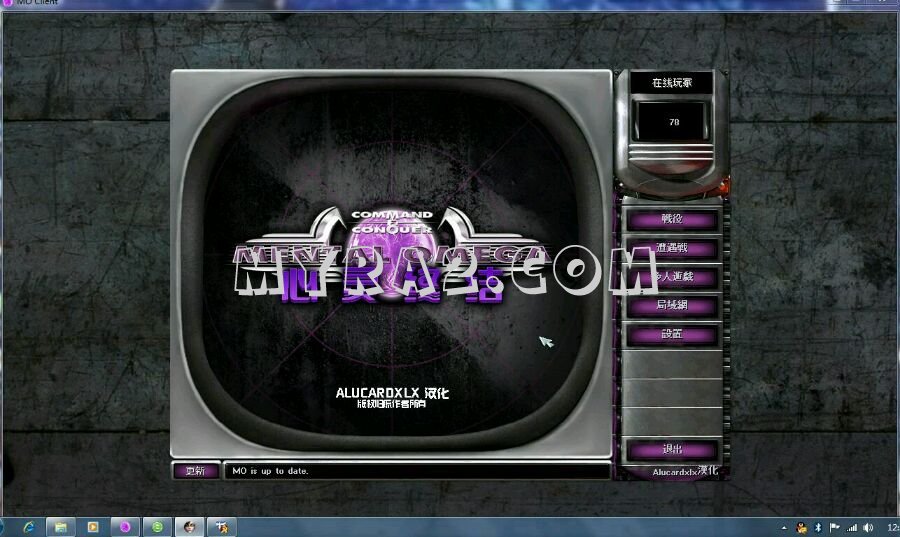Open the media player taskbar icon

tap(92, 527)
